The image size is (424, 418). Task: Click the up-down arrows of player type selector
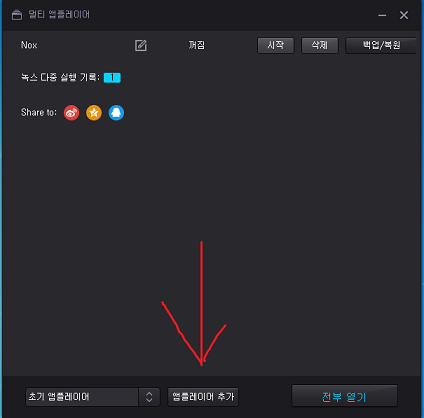click(149, 397)
